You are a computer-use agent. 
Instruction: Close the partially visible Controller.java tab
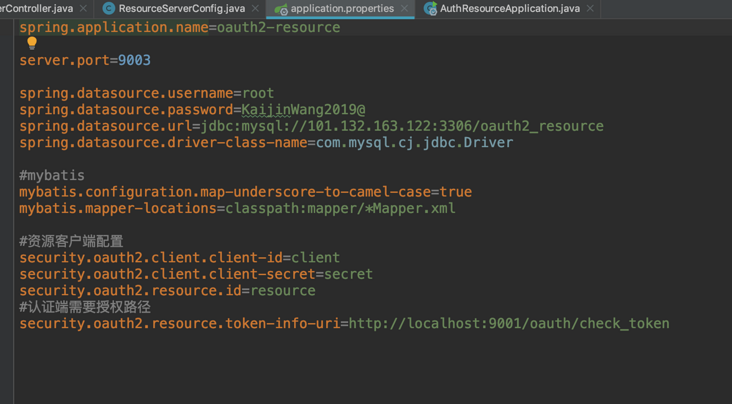(83, 8)
